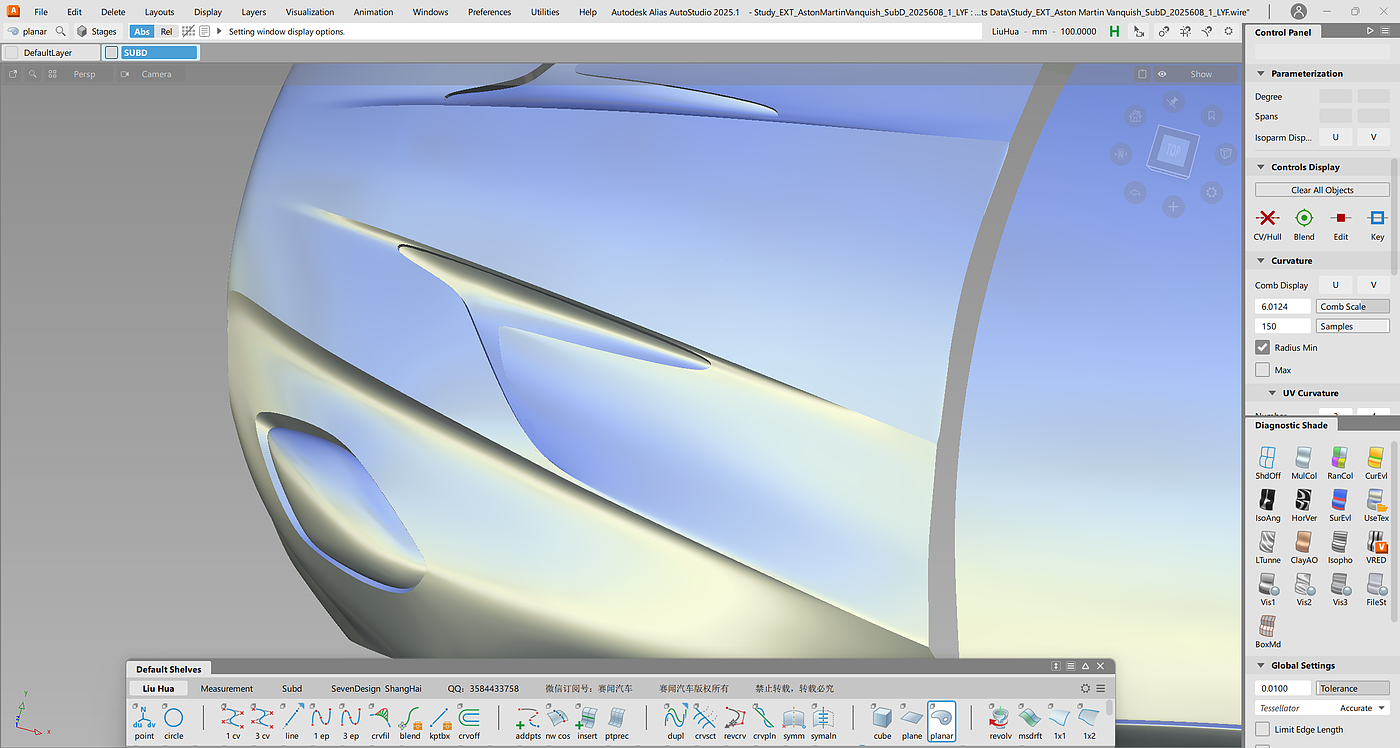Click the Clear All Objects button
Screen dimensions: 1400x748
pyautogui.click(x=1322, y=190)
